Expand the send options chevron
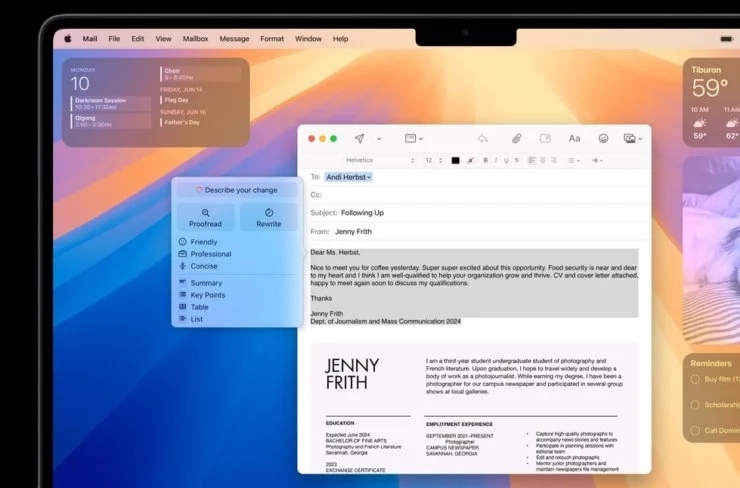The image size is (740, 488). [x=379, y=139]
